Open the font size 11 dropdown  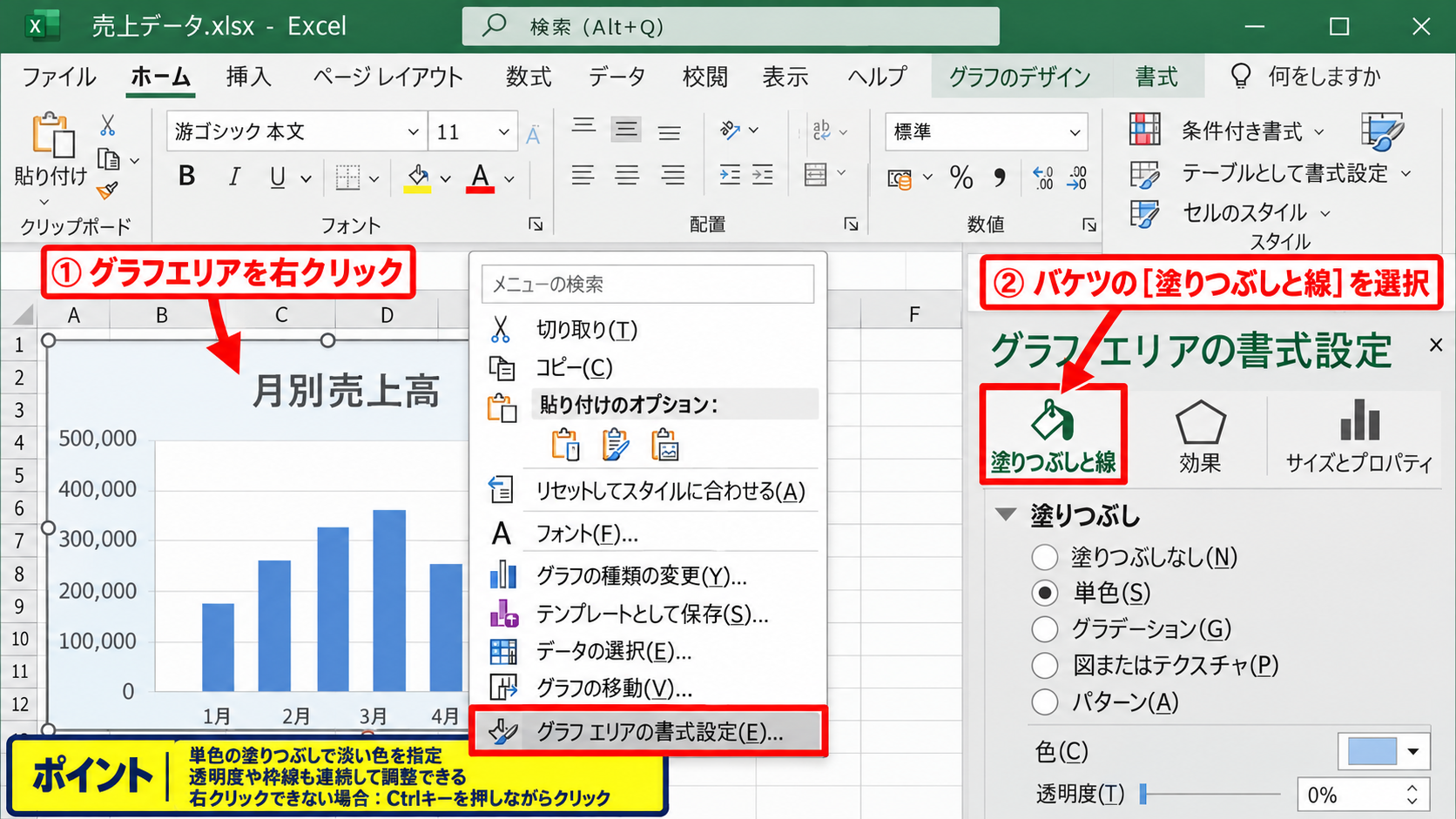click(x=502, y=132)
